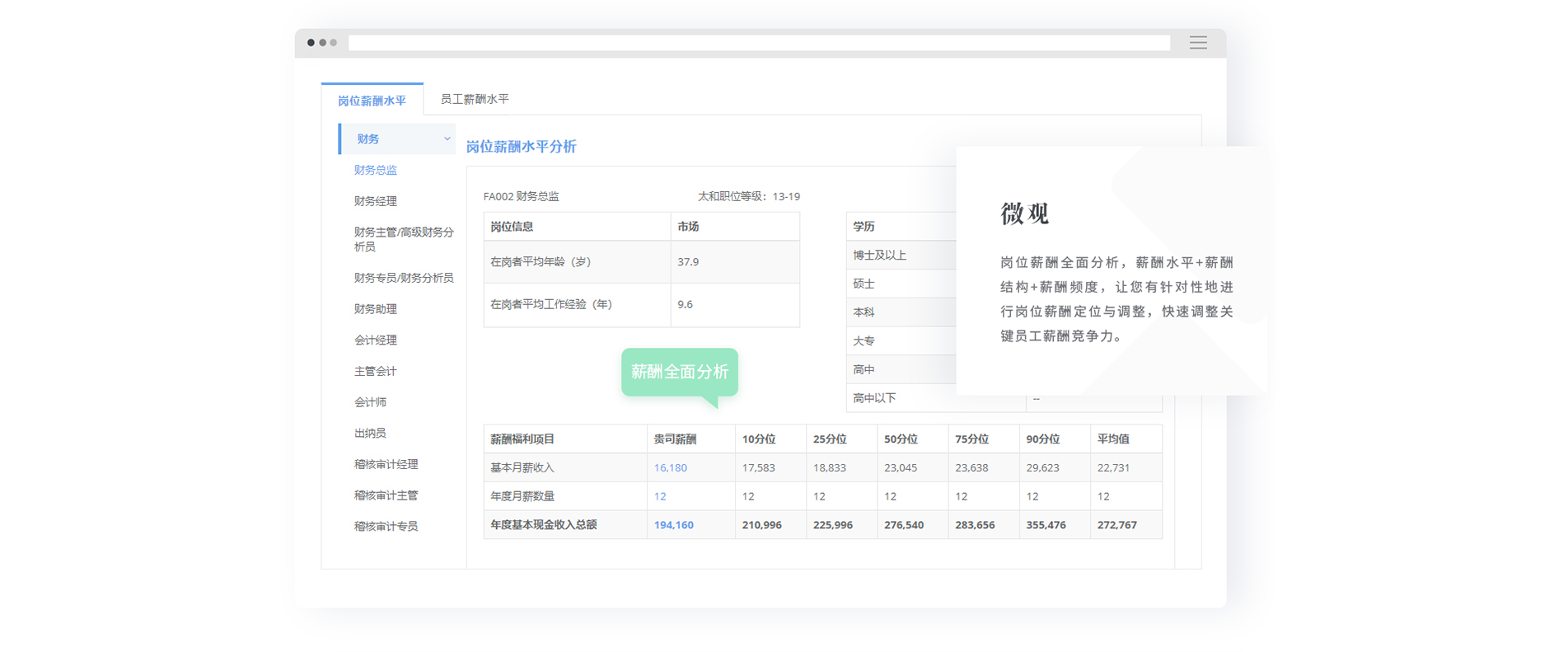Screen dimensions: 1568x652
Task: Open the browser hamburger menu icon
Action: click(x=1198, y=43)
